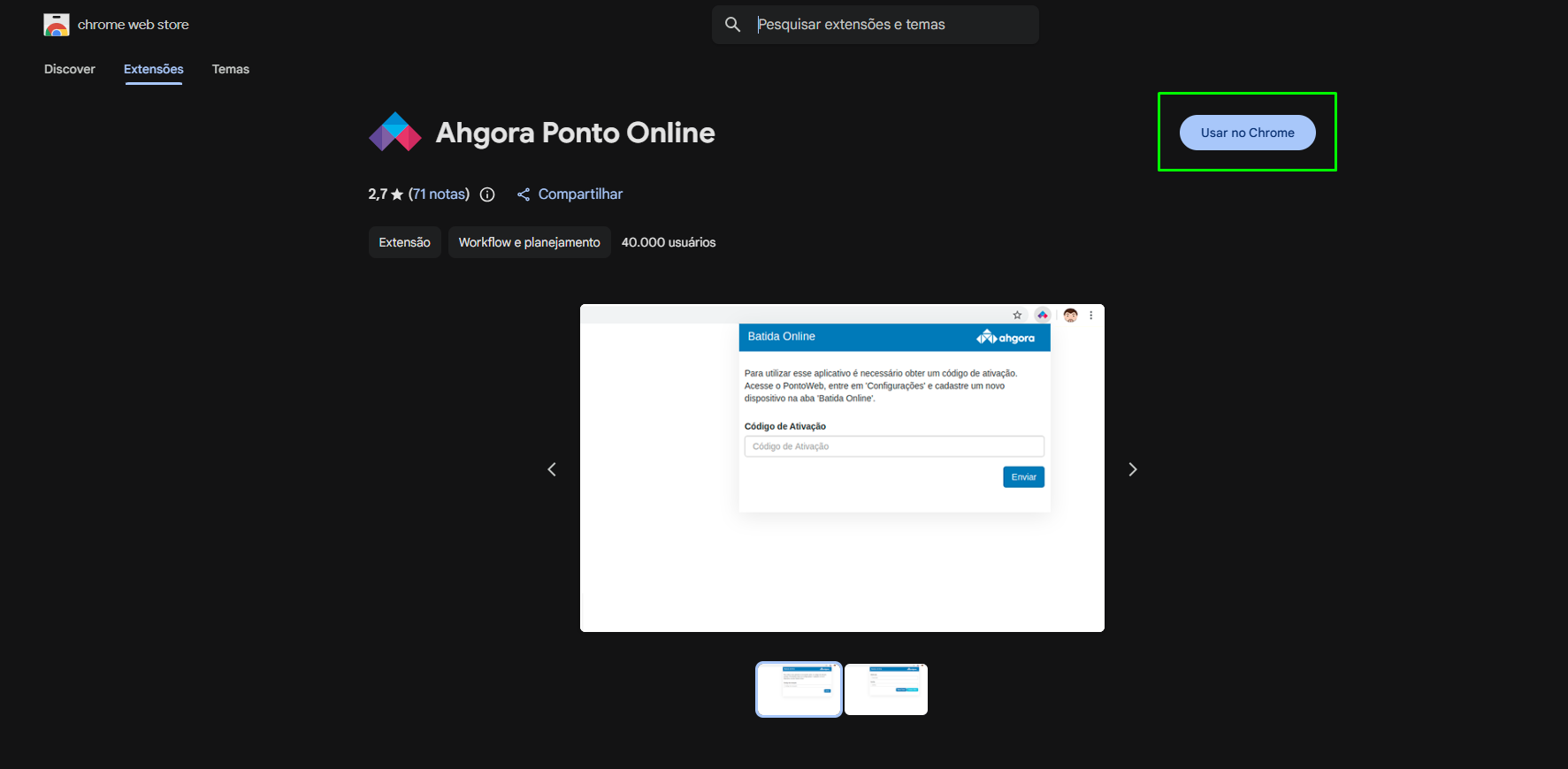Click the share icon beside Compartilhar
The image size is (1568, 769).
click(524, 194)
